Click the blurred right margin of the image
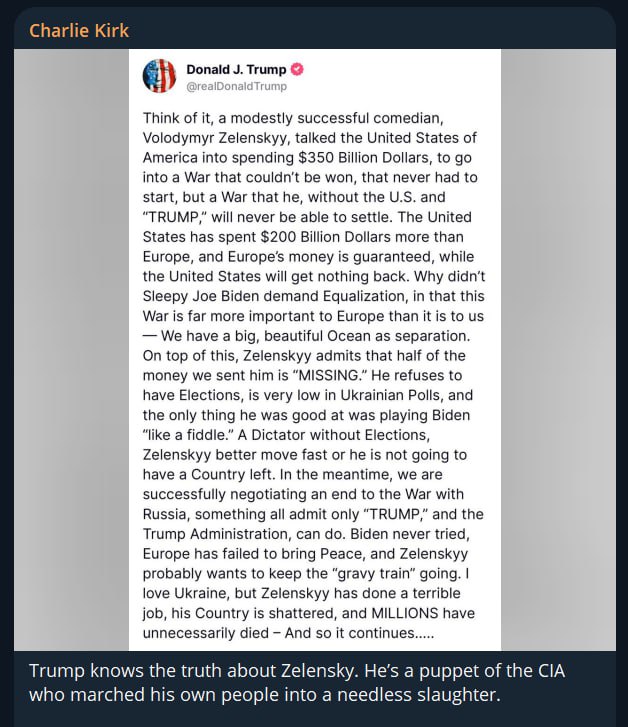Screen dimensions: 628x727 click(562, 350)
